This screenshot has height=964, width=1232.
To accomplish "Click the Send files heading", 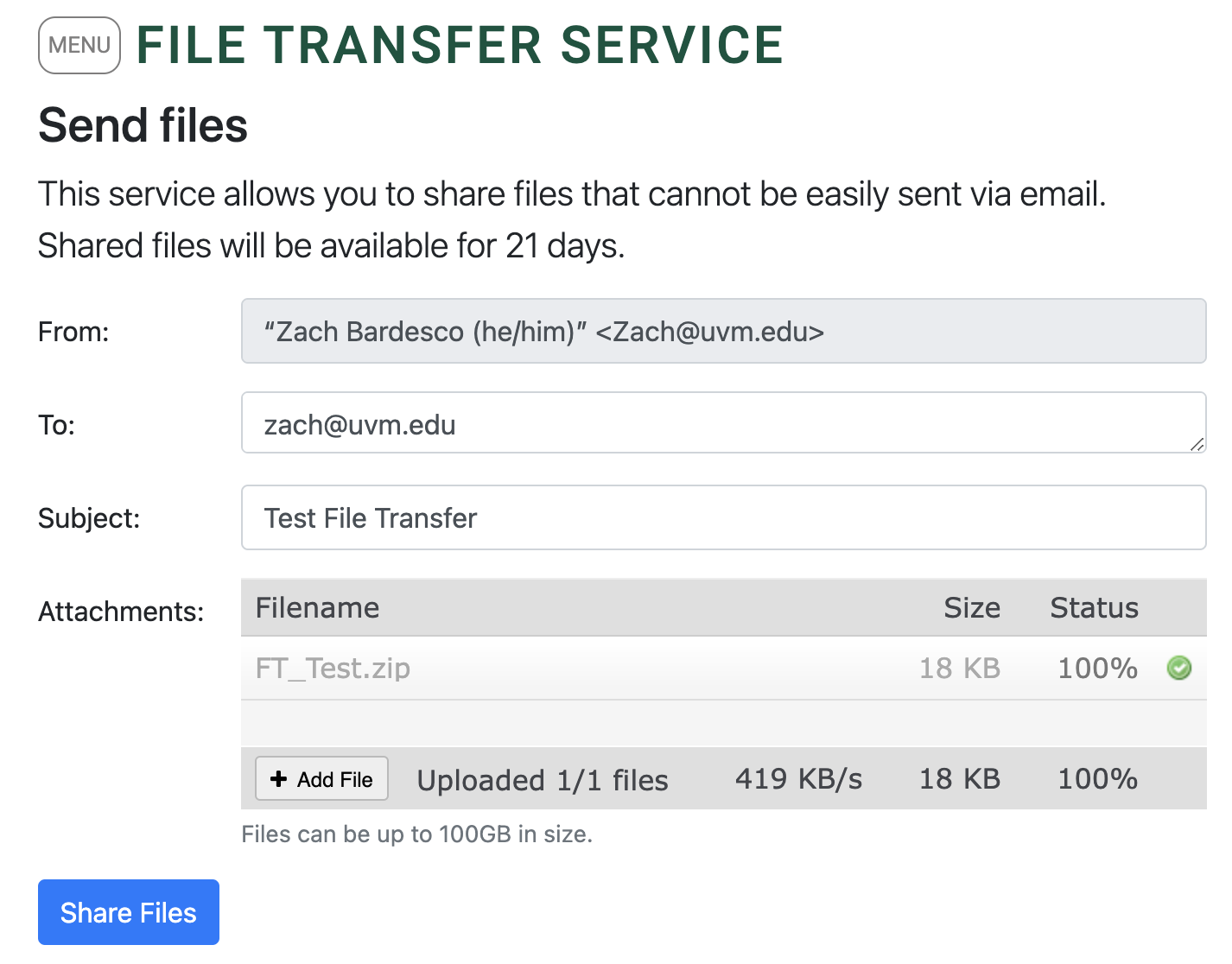I will [143, 125].
